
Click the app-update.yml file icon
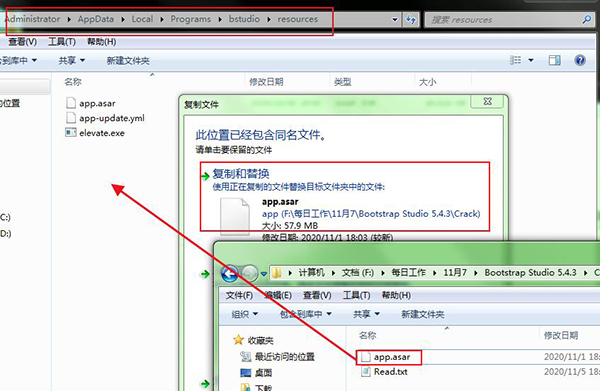[70, 117]
